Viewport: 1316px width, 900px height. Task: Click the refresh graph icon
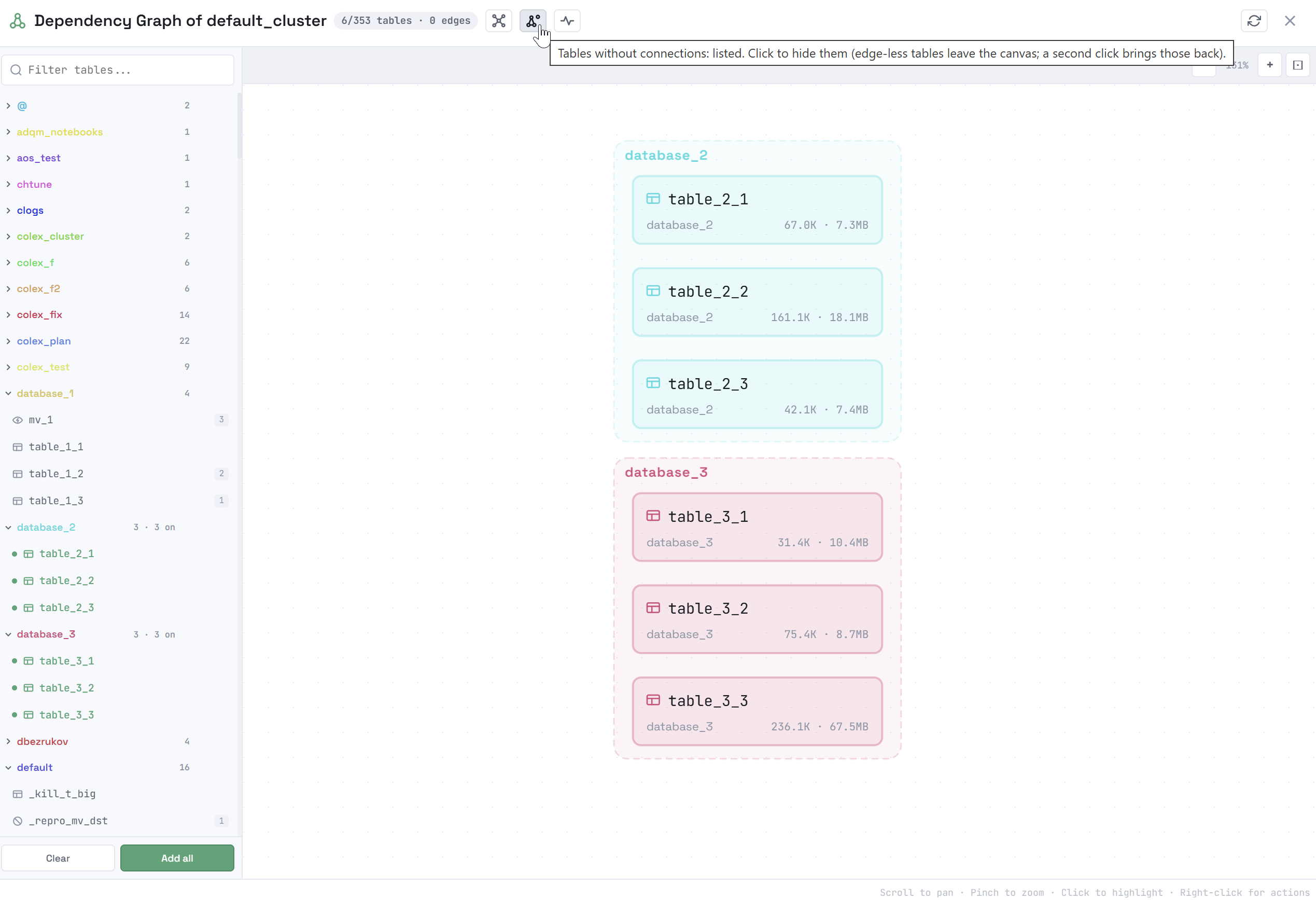1254,21
